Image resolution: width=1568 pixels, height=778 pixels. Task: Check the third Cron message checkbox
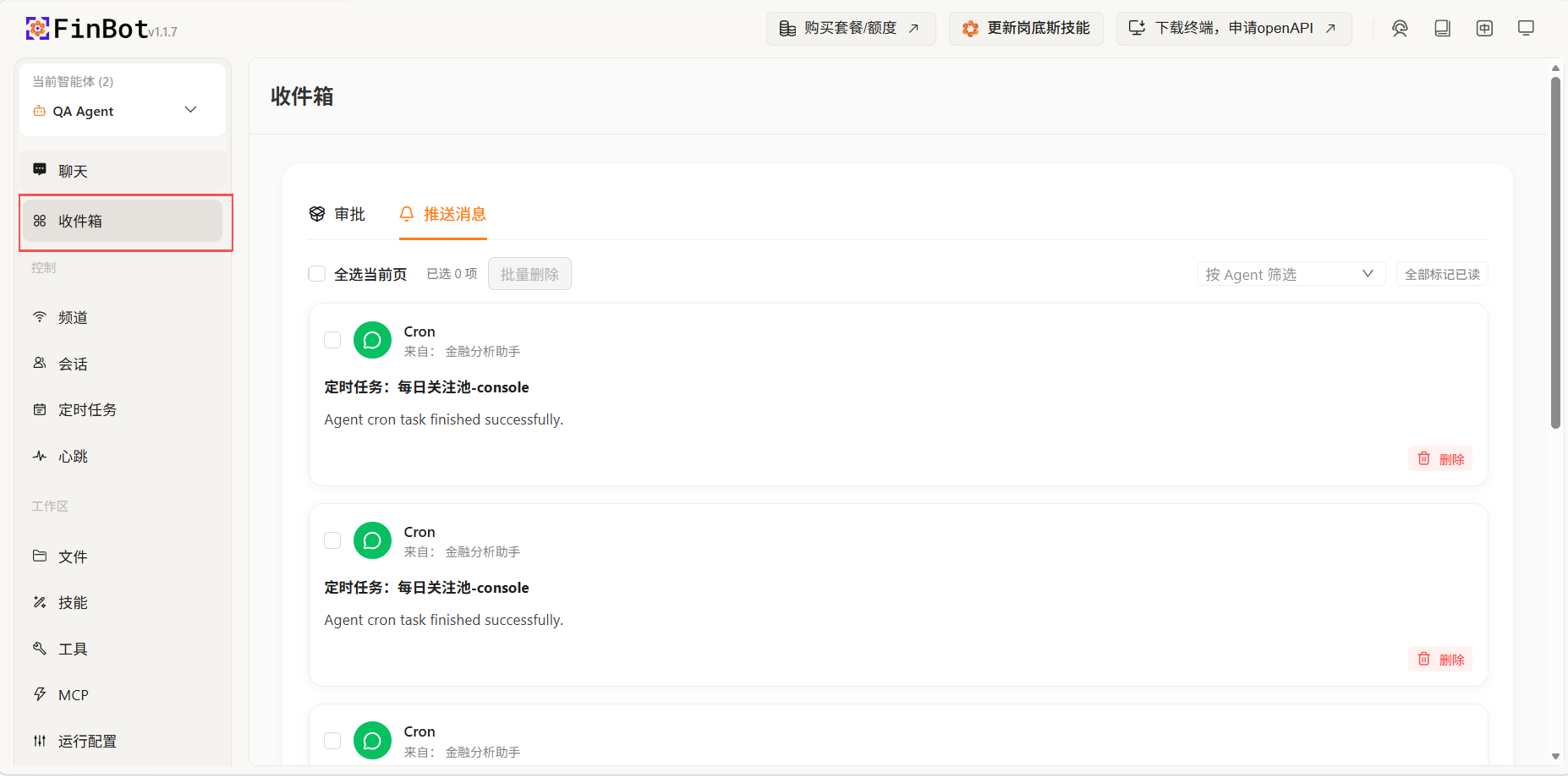tap(332, 741)
